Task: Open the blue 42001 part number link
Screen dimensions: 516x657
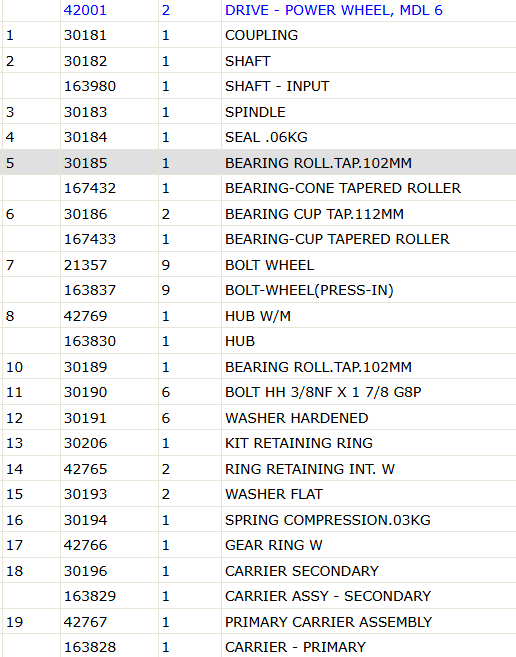Action: click(85, 10)
